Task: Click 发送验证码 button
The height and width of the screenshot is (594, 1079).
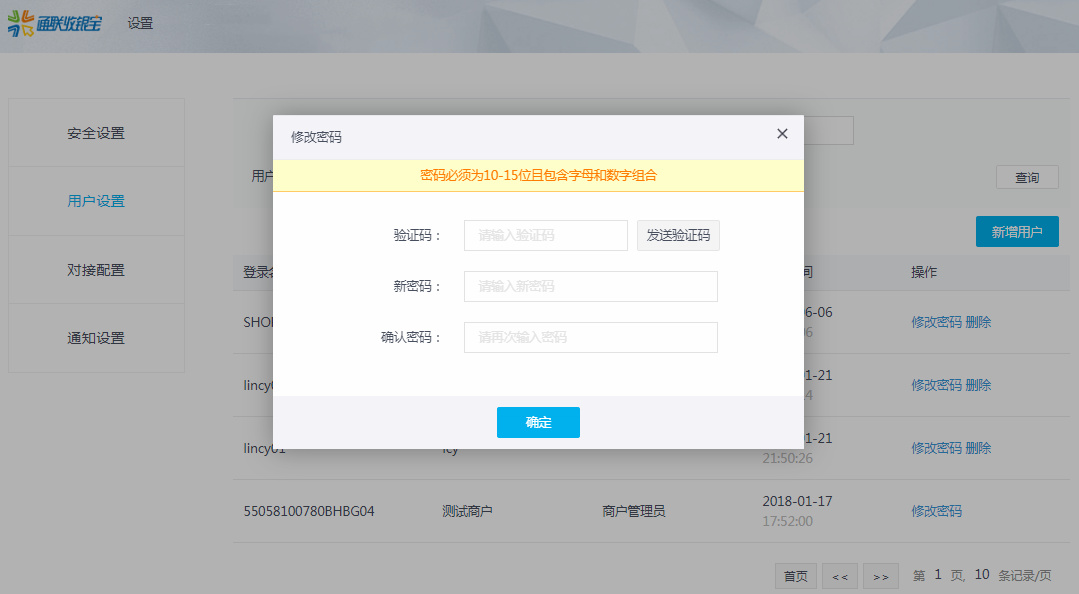Action: pyautogui.click(x=678, y=235)
